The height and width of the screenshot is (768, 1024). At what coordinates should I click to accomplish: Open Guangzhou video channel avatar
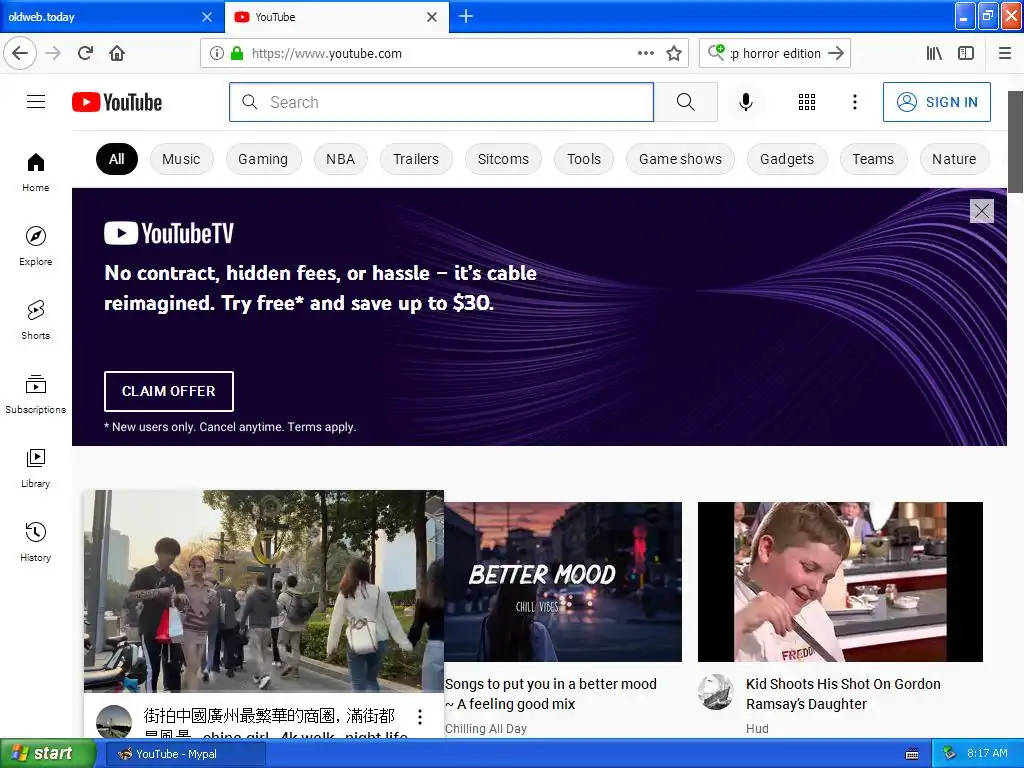[114, 722]
